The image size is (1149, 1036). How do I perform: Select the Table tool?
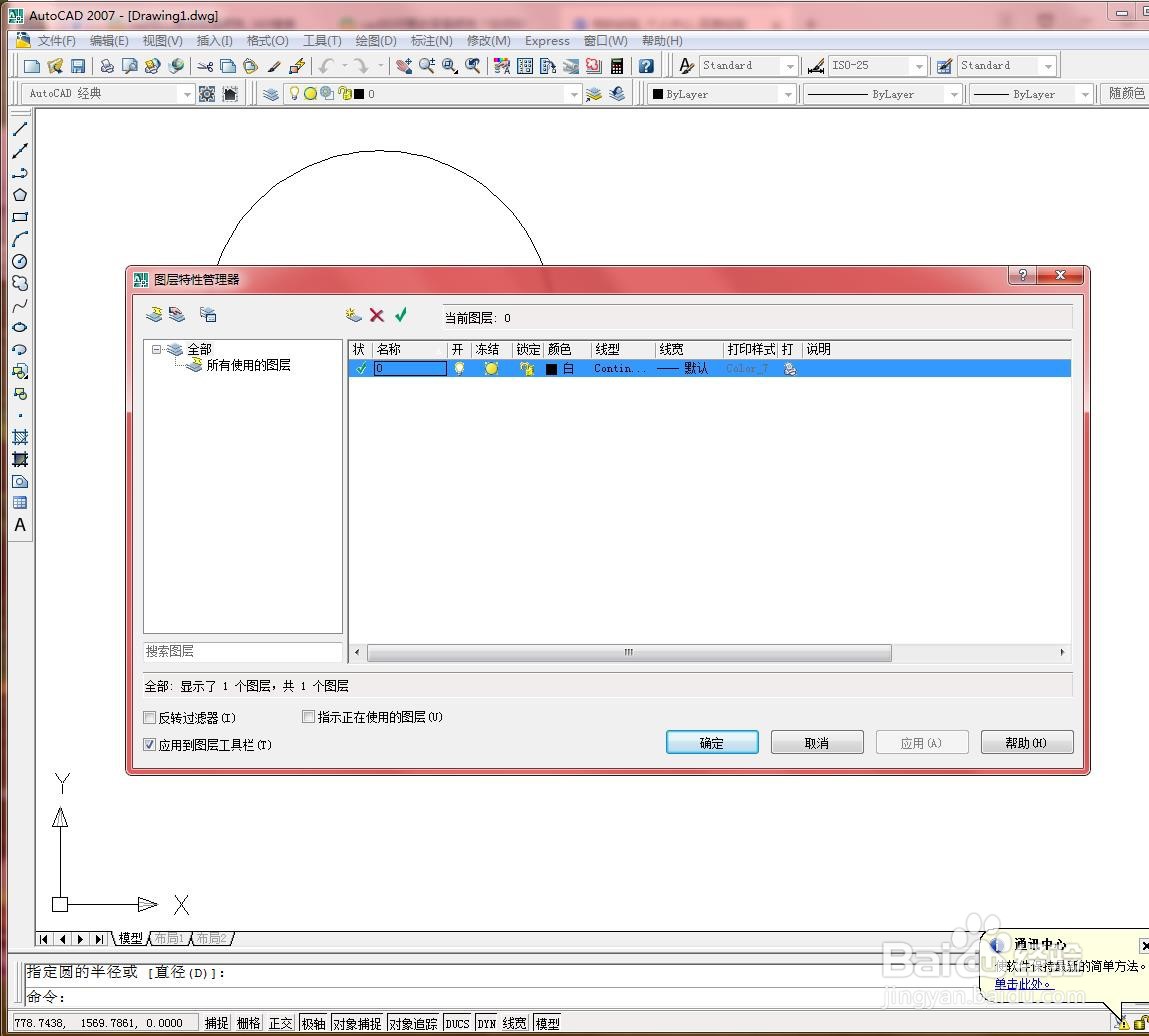coord(20,503)
